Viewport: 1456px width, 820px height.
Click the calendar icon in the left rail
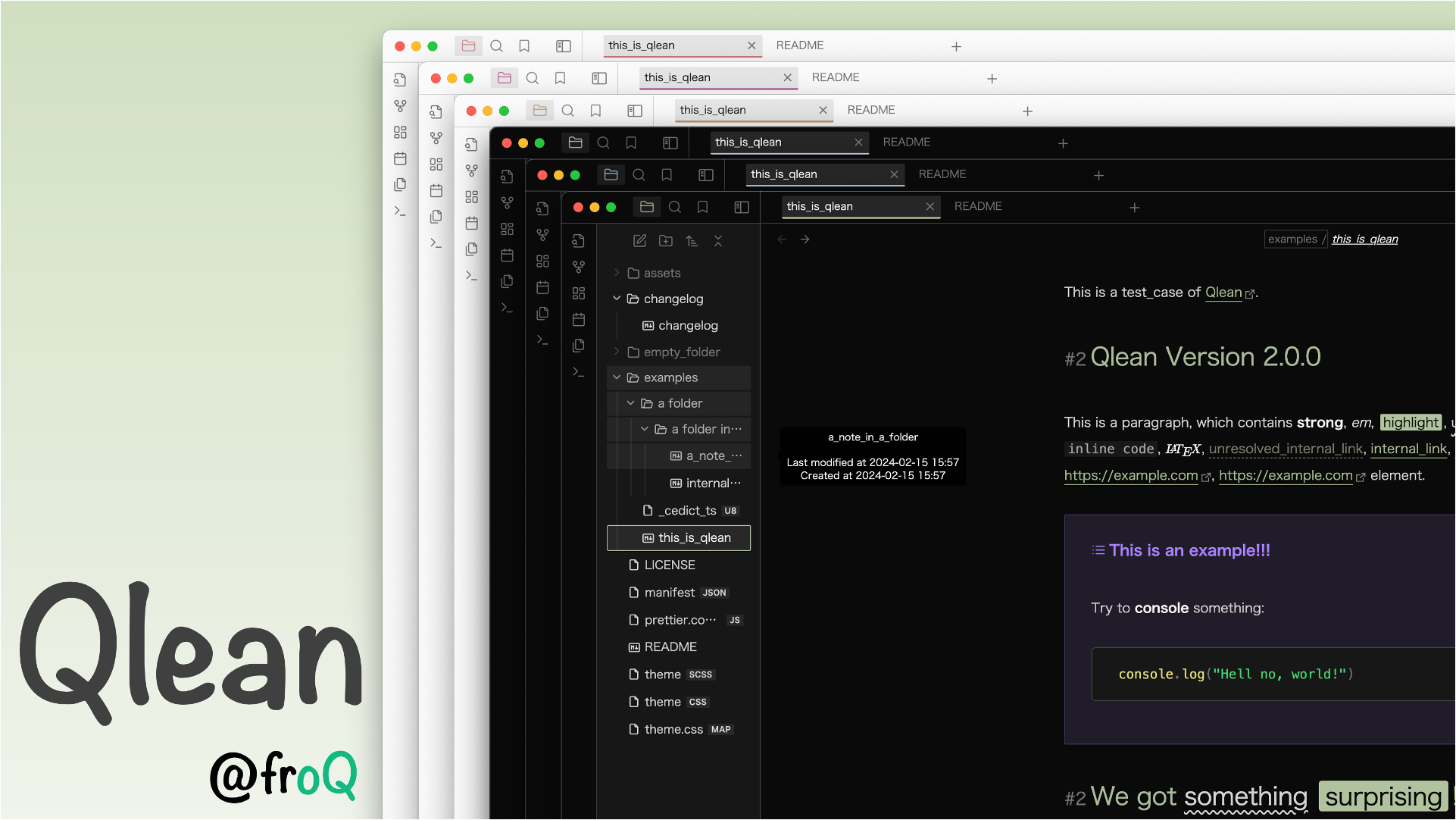click(579, 319)
